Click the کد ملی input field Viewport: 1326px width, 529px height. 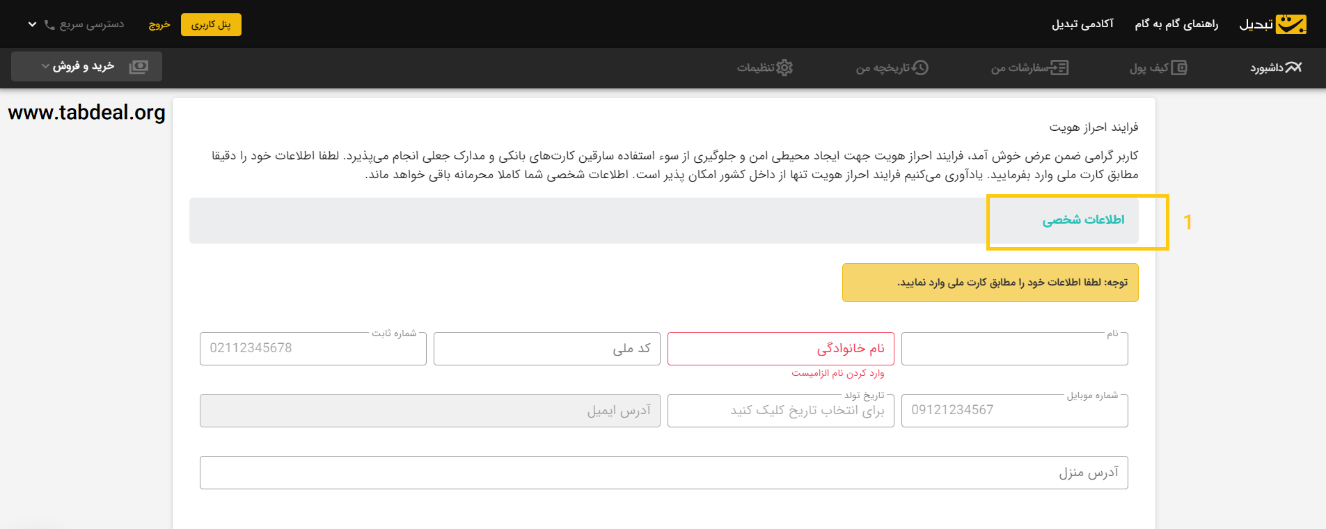coord(547,349)
